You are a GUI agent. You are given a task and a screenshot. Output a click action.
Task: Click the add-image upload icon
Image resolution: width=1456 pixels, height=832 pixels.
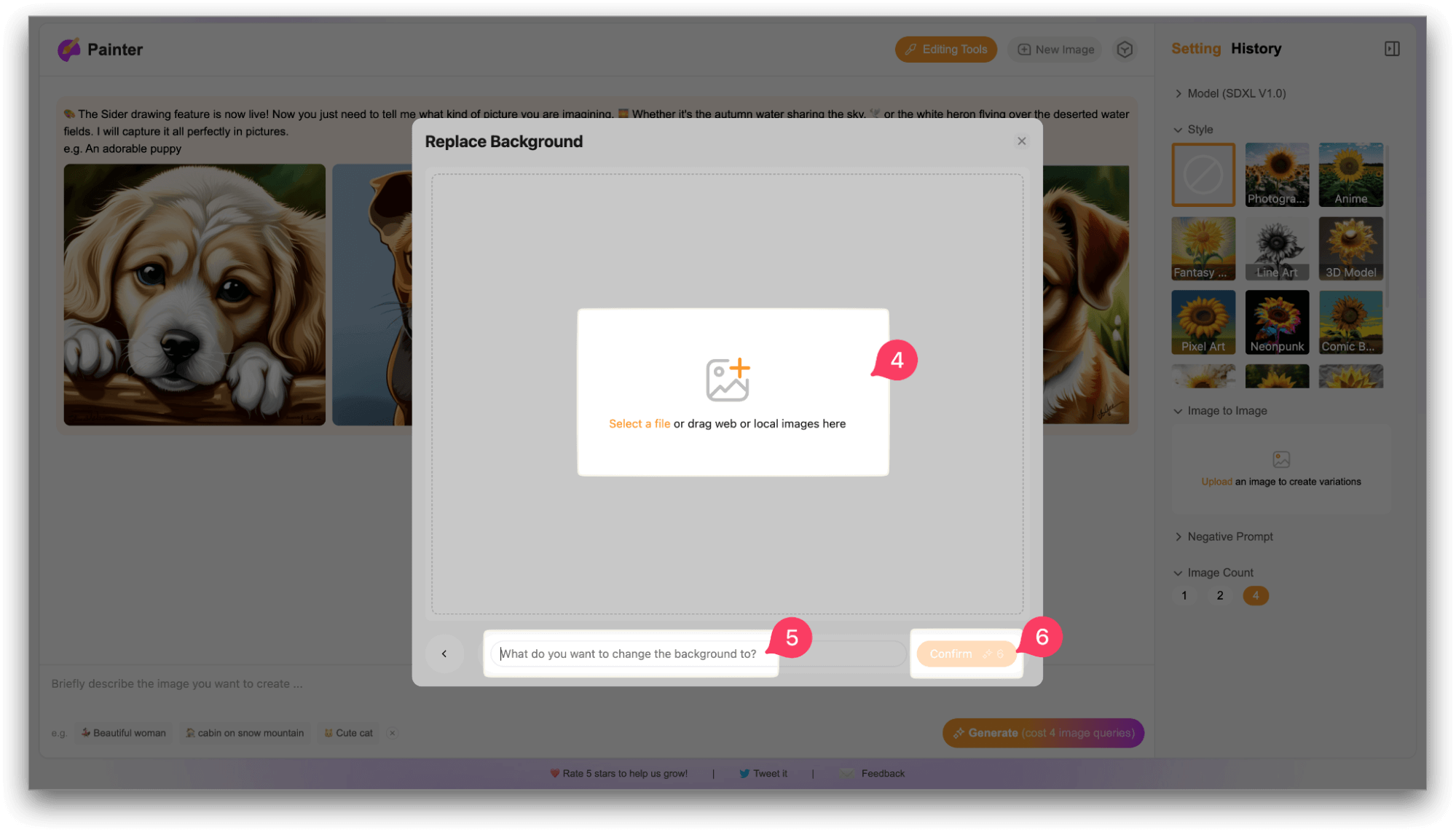[x=727, y=380]
